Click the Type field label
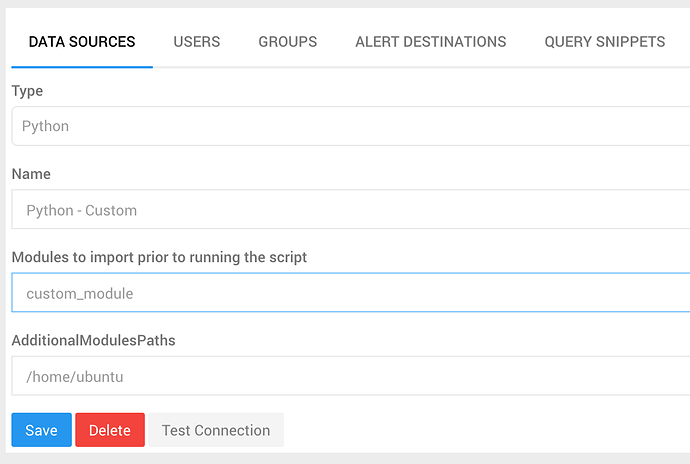The image size is (690, 464). (27, 91)
